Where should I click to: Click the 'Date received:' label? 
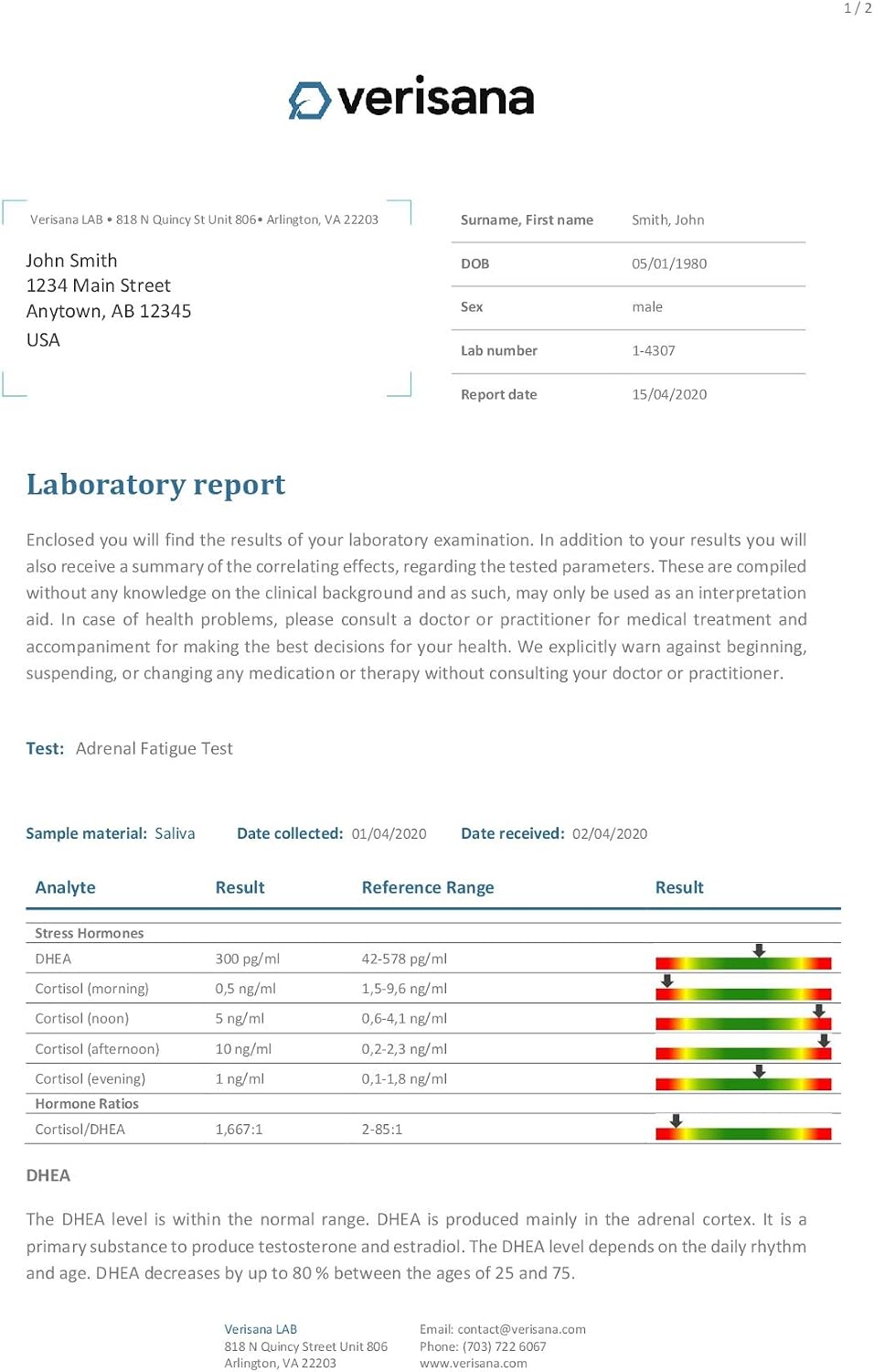(x=513, y=833)
